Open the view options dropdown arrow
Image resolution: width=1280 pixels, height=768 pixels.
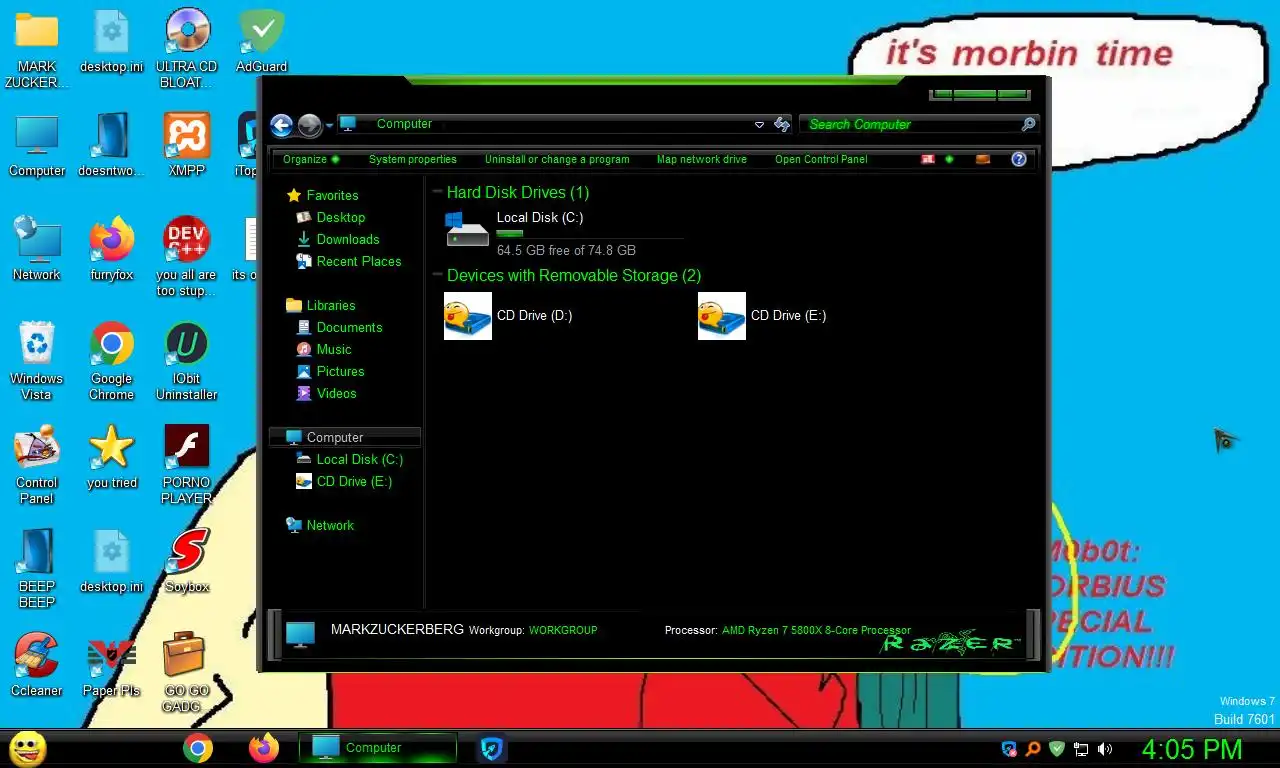tap(949, 159)
